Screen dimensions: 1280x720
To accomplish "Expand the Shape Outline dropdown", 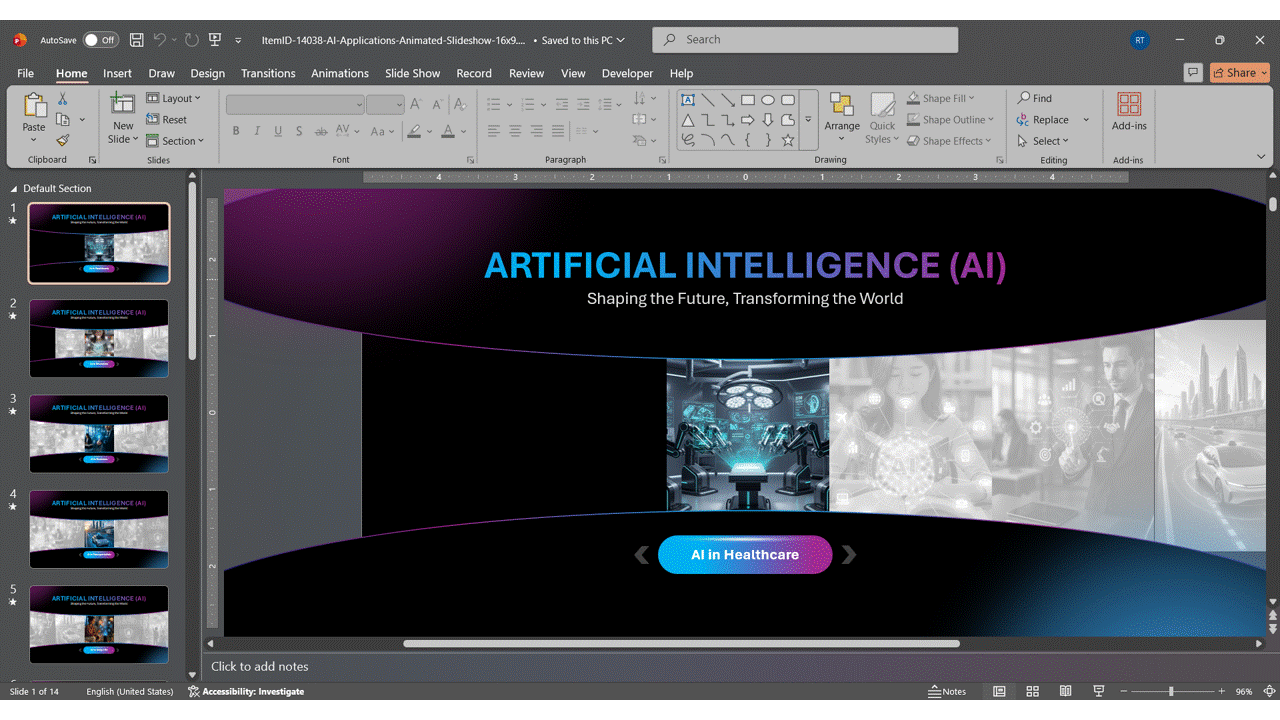I will tap(950, 119).
